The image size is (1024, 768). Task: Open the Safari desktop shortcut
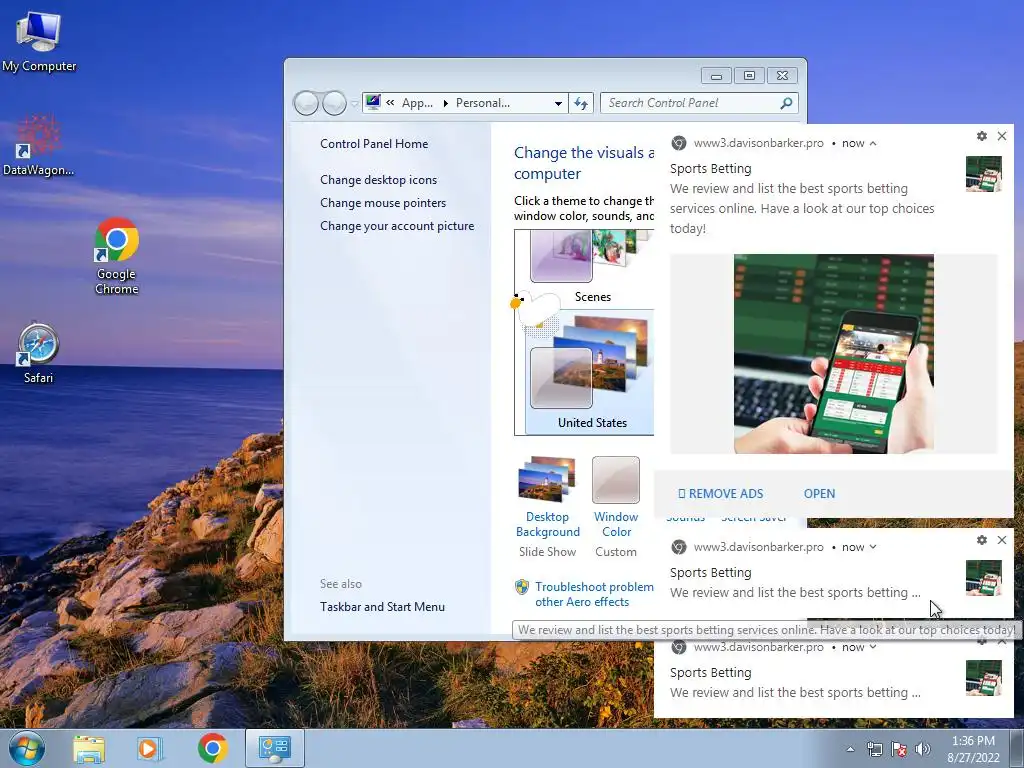(x=38, y=353)
